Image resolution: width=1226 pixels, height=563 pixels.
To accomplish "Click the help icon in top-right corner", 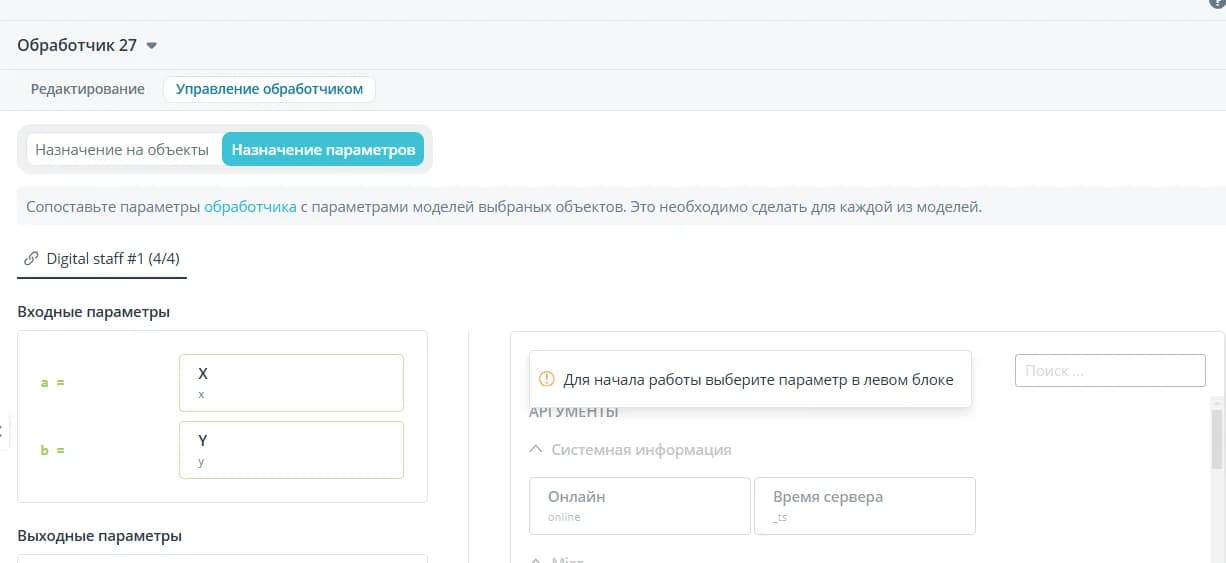I will point(1217,3).
